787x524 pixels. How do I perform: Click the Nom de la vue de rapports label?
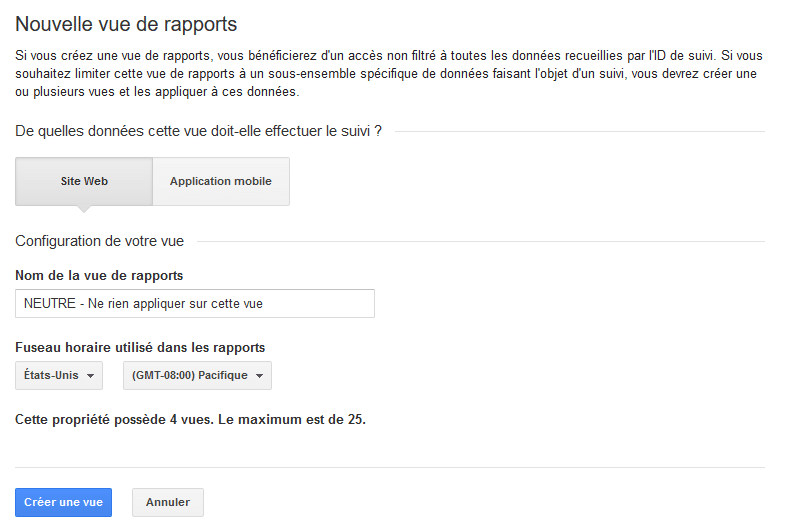[x=99, y=276]
